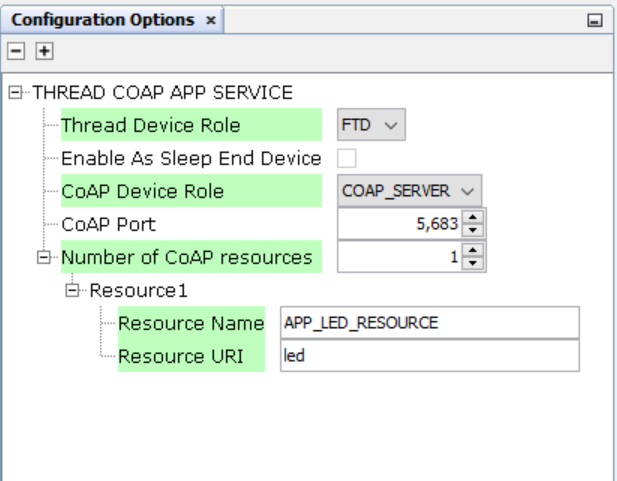The height and width of the screenshot is (481, 617).
Task: Select the Configuration Options tab
Action: [103, 20]
